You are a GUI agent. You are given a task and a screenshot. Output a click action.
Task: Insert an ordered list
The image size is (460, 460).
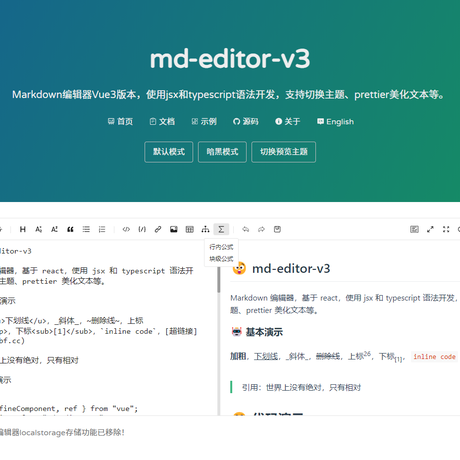[102, 229]
